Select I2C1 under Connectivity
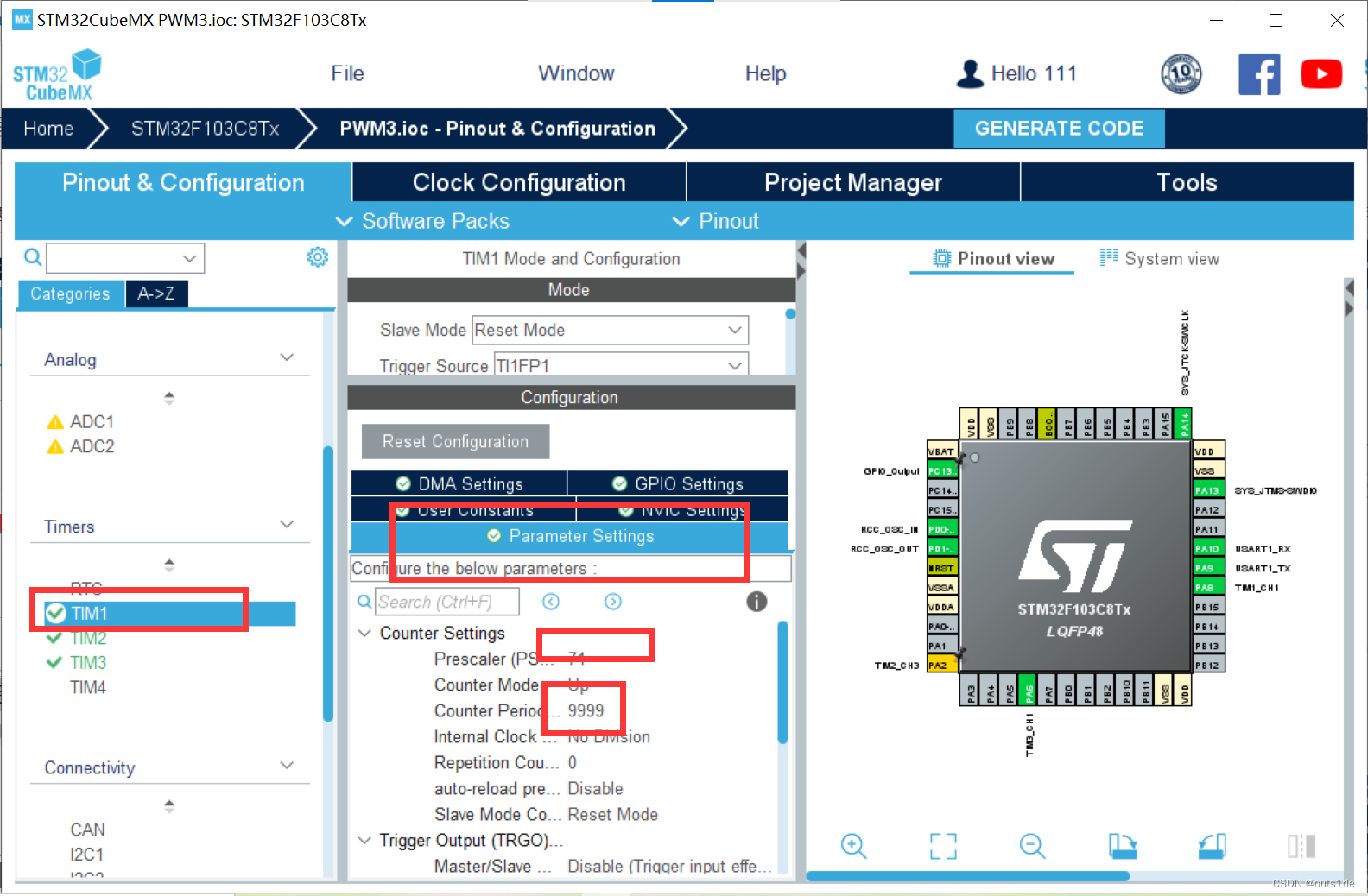The width and height of the screenshot is (1368, 896). point(87,854)
